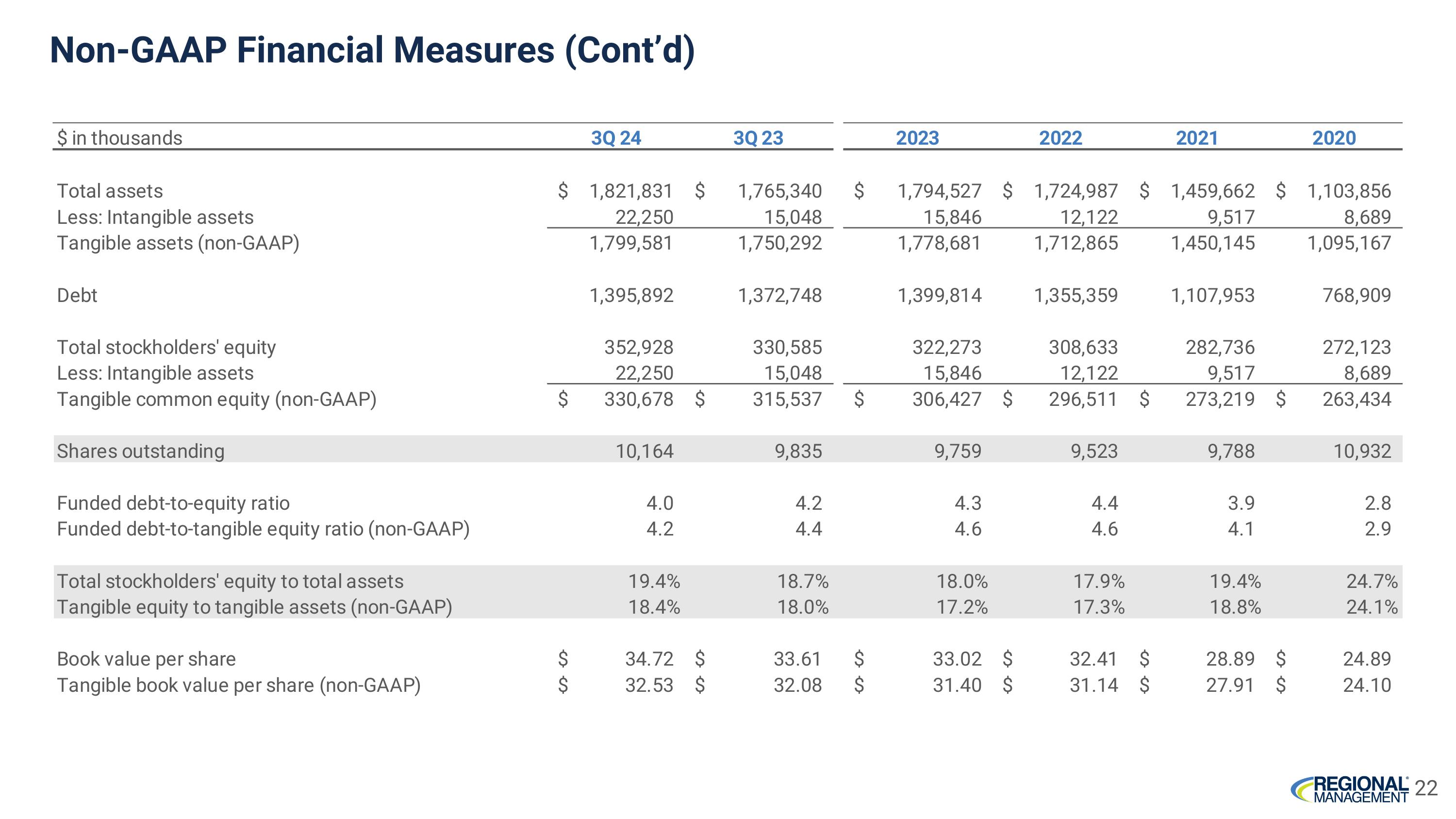Image resolution: width=1456 pixels, height=819 pixels.
Task: Click the Funded debt-to-equity ratio label
Action: tap(173, 503)
